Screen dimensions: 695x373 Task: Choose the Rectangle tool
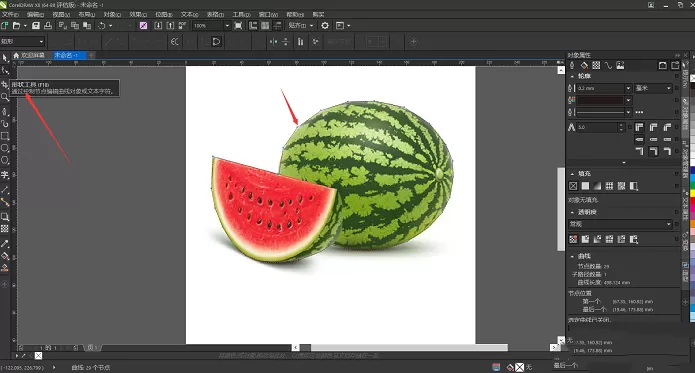pyautogui.click(x=5, y=136)
